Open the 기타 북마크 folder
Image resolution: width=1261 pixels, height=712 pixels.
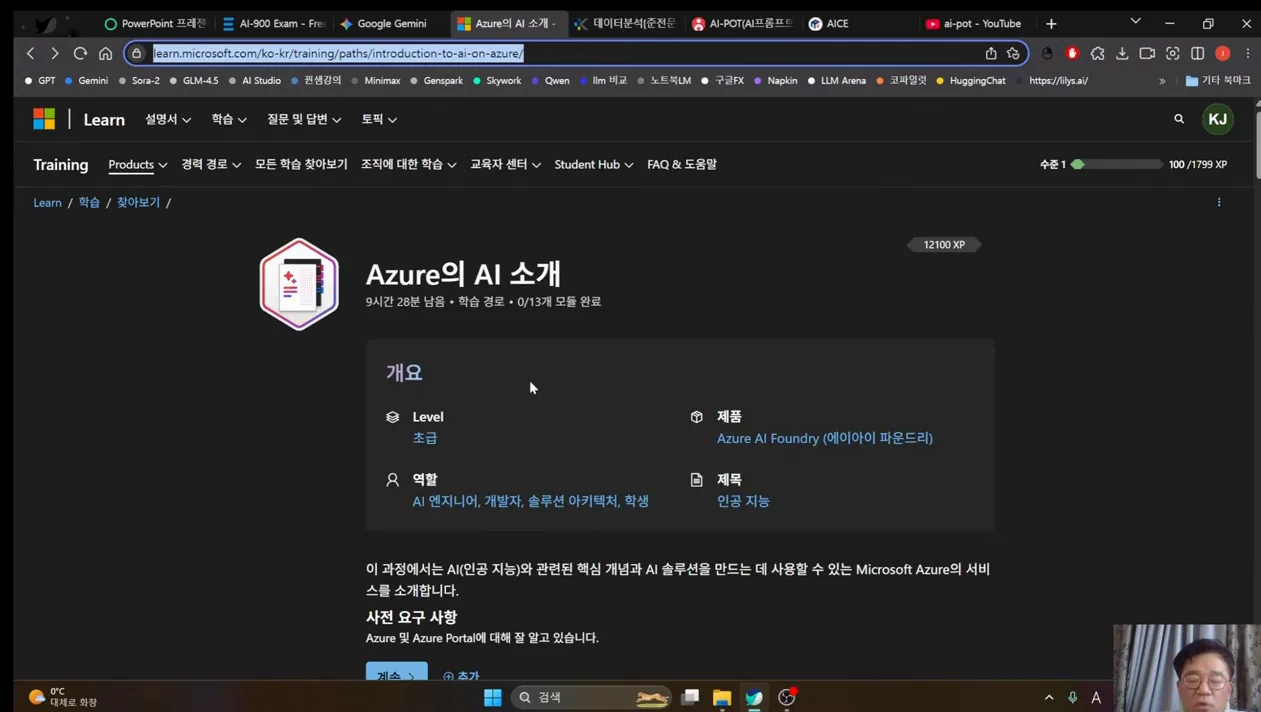(x=1217, y=81)
